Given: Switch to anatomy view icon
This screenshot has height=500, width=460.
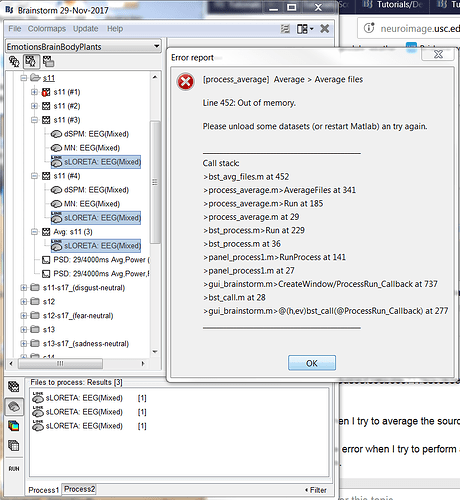Looking at the screenshot, I should (x=14, y=61).
